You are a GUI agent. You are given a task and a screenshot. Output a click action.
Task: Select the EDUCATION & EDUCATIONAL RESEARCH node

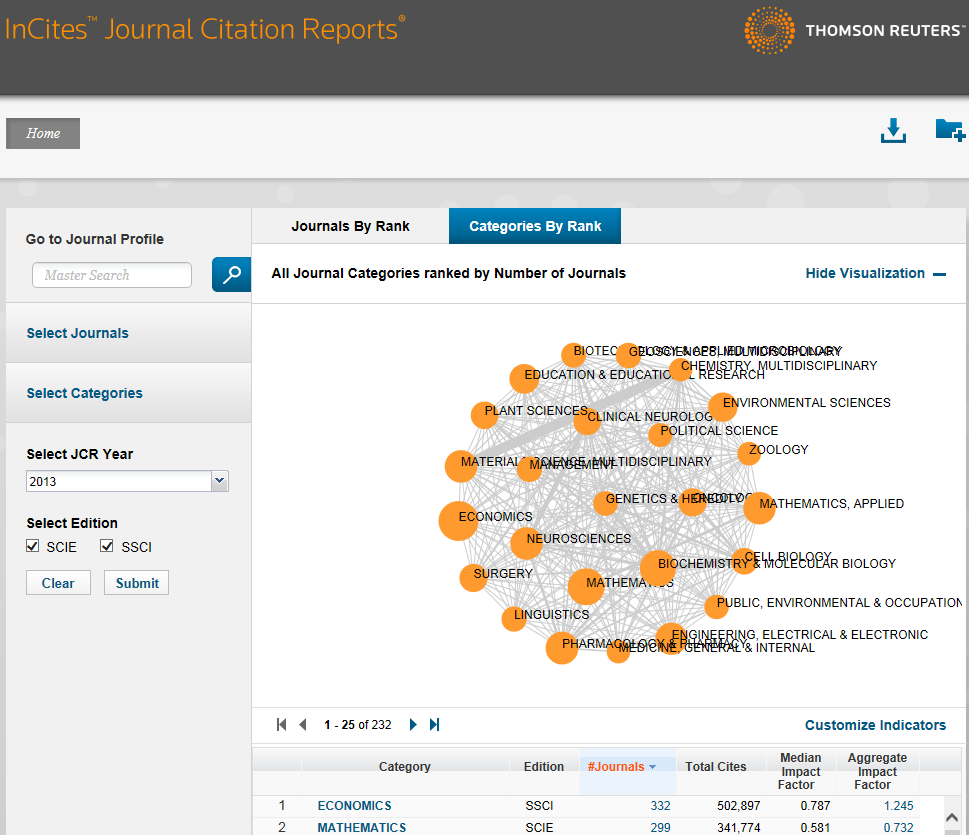pyautogui.click(x=524, y=378)
